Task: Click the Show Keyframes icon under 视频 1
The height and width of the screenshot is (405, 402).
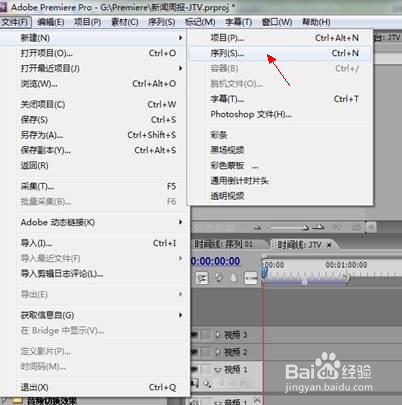Action: (x=207, y=384)
